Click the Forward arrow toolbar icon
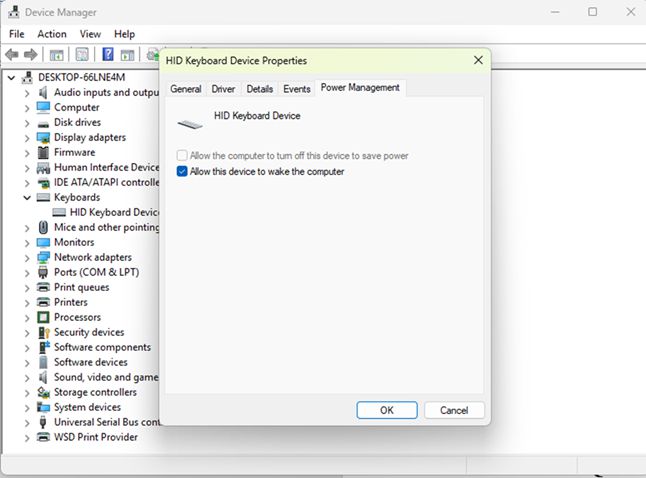The height and width of the screenshot is (478, 646). pyautogui.click(x=31, y=55)
